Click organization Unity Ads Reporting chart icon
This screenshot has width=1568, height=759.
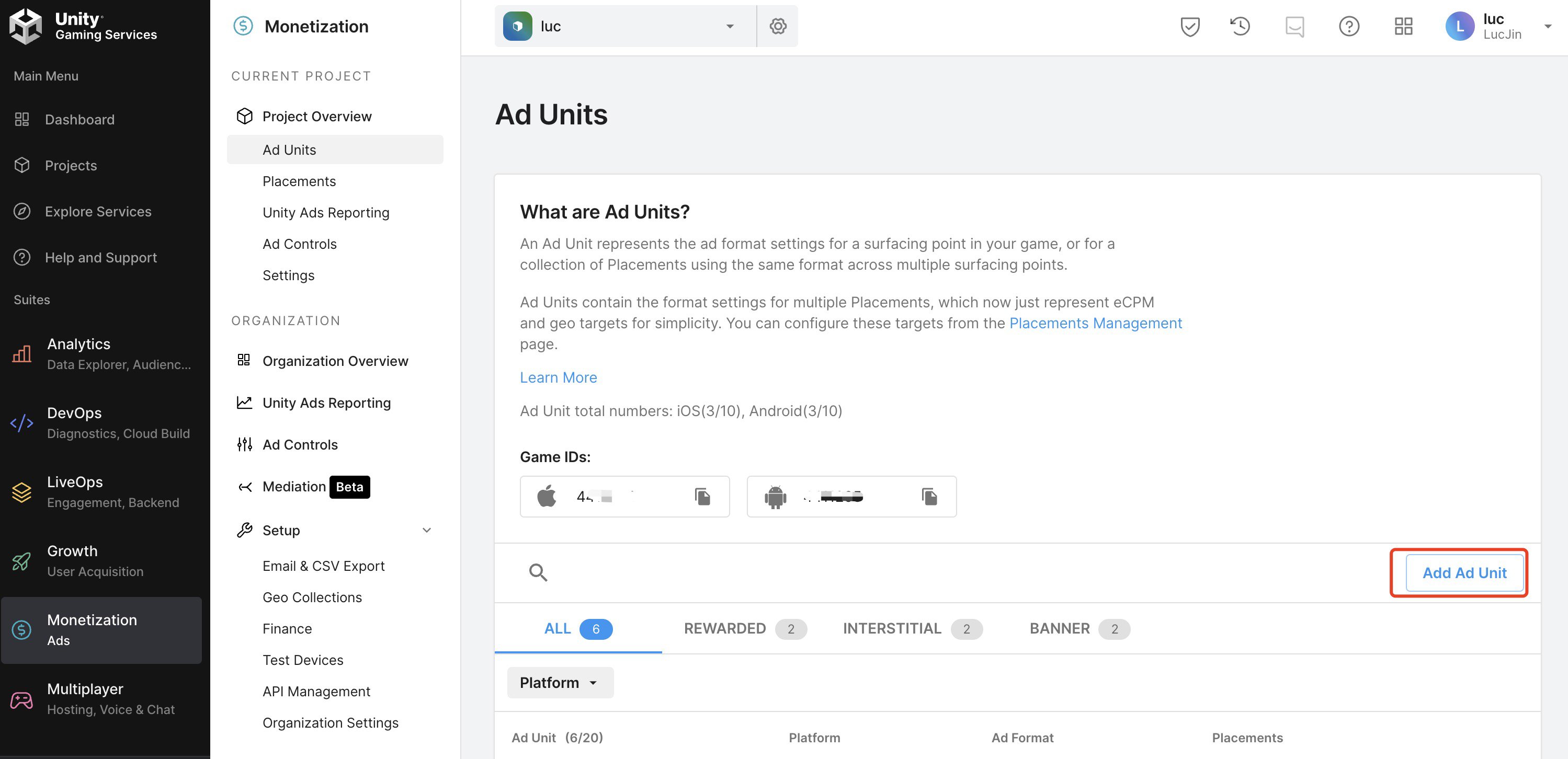pos(244,402)
